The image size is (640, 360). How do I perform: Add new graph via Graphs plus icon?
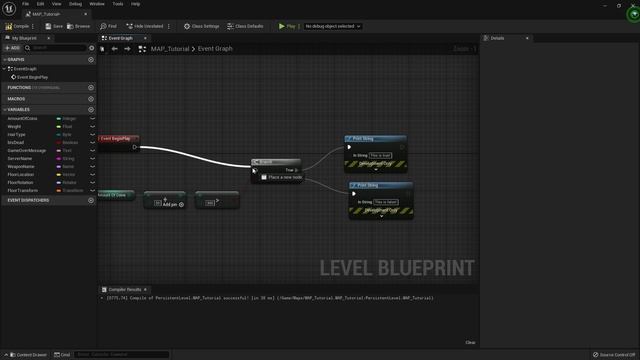(x=91, y=60)
